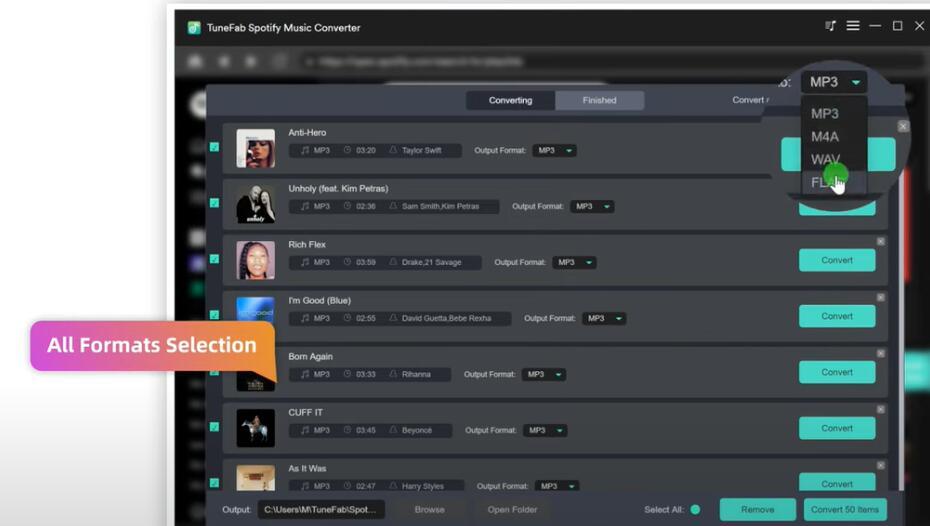Click the output path field
This screenshot has width=930, height=526.
321,509
